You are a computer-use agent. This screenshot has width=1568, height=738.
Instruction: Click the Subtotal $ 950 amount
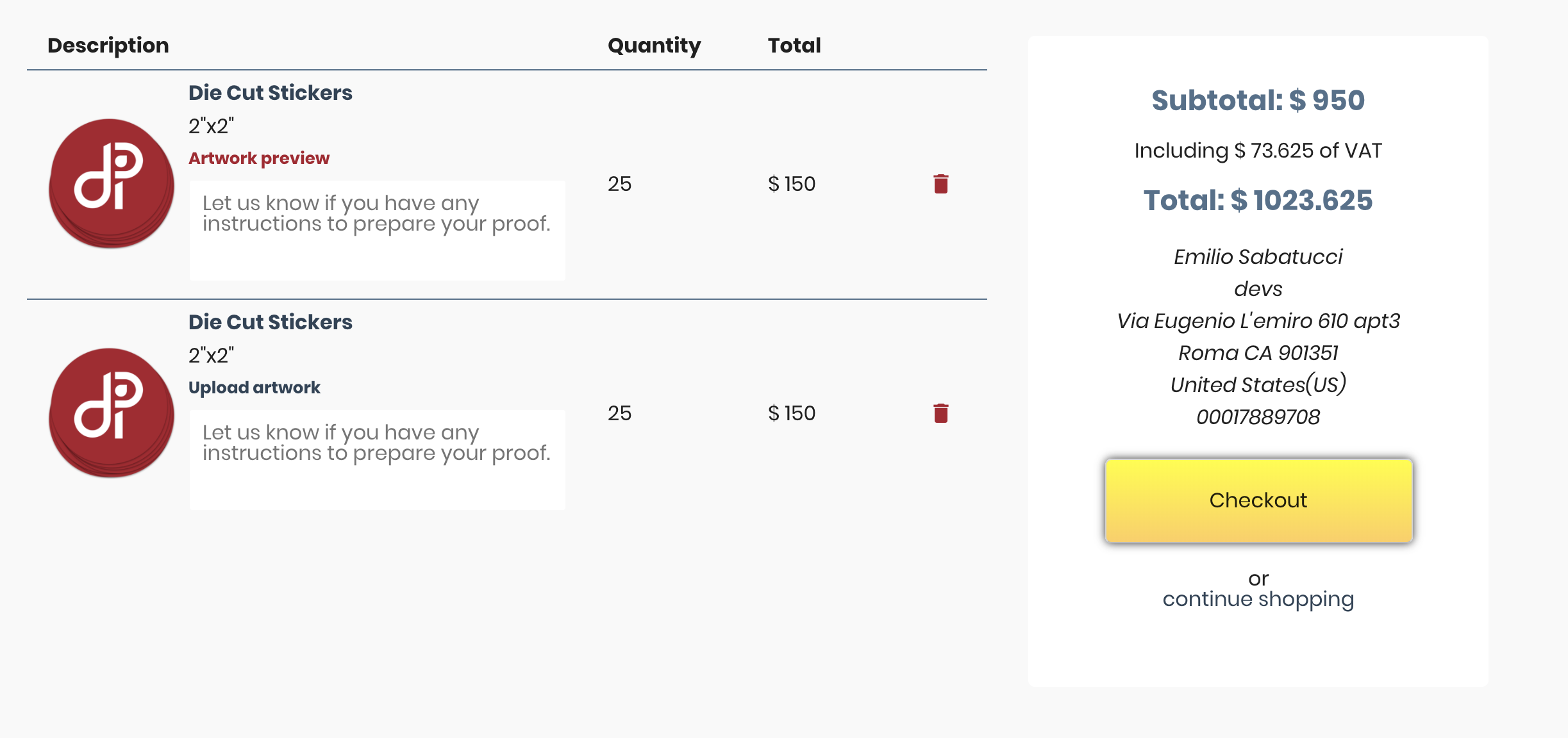pyautogui.click(x=1258, y=101)
